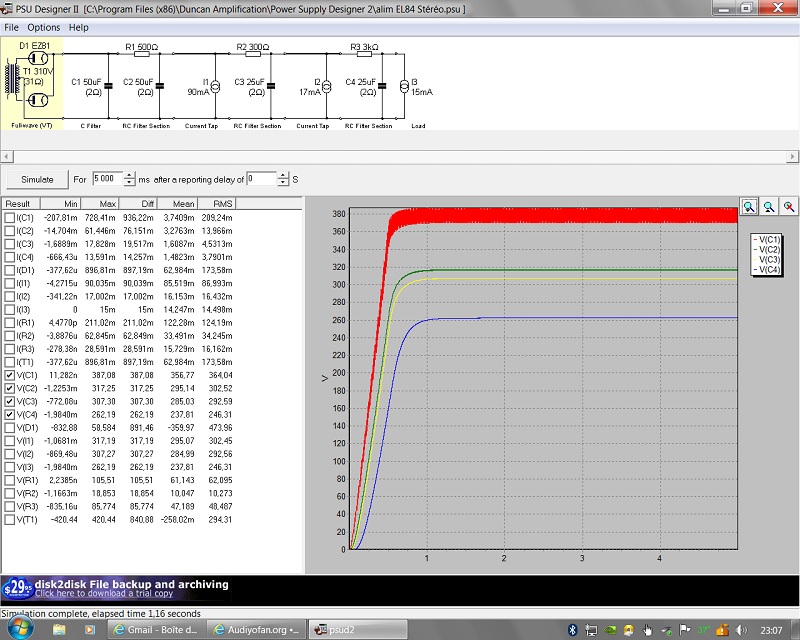Viewport: 800px width, 640px height.
Task: Enable the I(C1) result checkbox
Action: pyautogui.click(x=9, y=218)
